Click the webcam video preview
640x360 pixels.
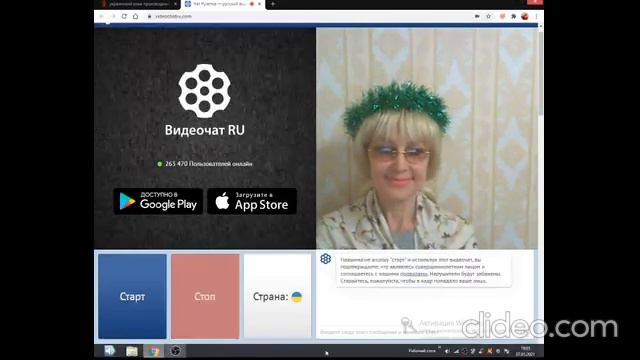point(427,138)
